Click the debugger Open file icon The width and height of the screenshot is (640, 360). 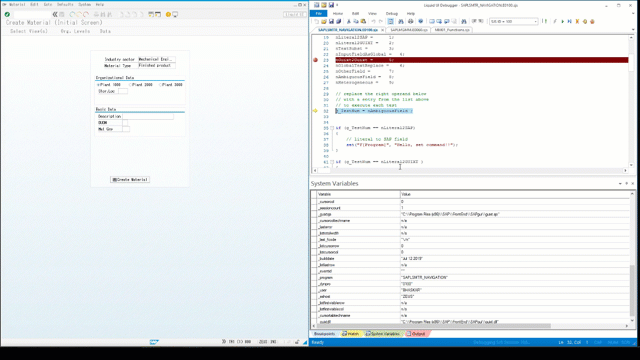pos(324,22)
